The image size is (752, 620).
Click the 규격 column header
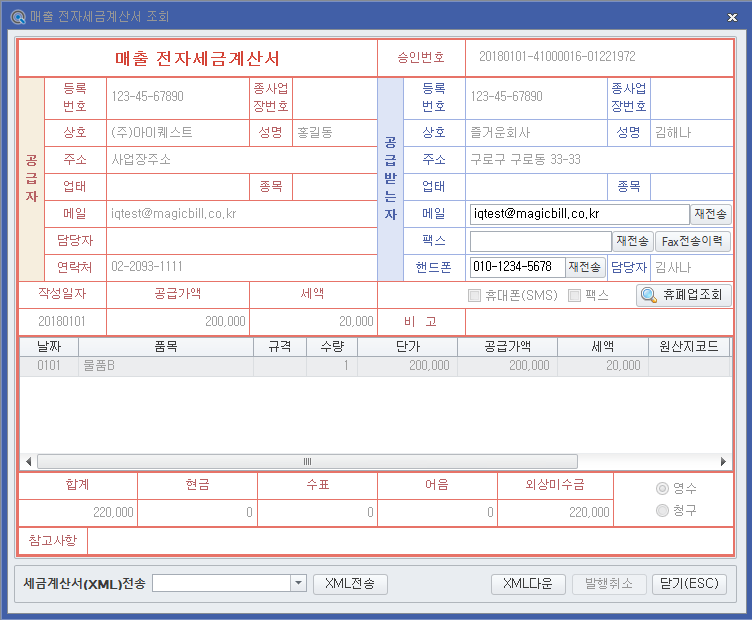point(280,347)
